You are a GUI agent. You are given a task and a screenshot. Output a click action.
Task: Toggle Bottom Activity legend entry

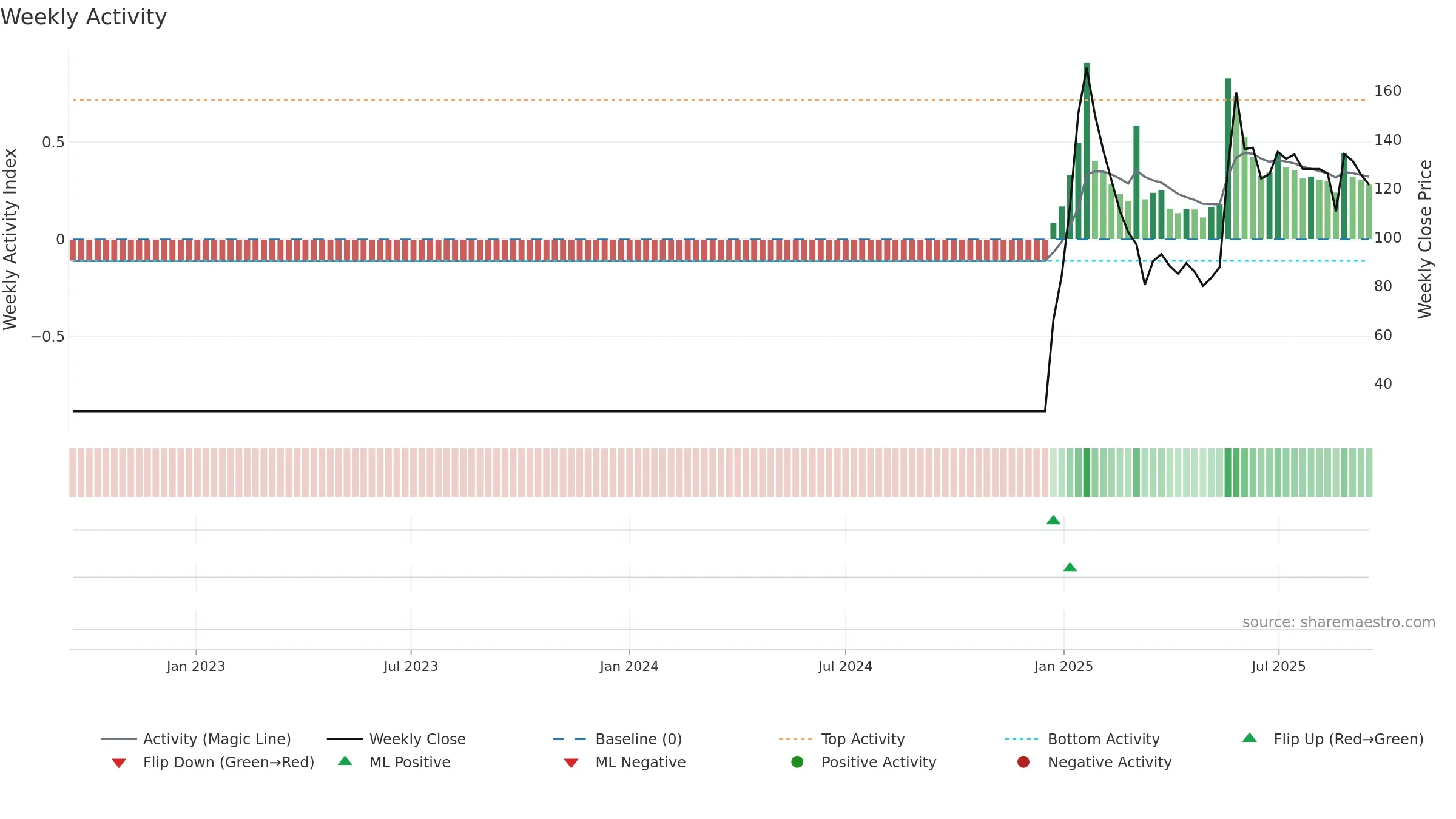coord(1082,739)
